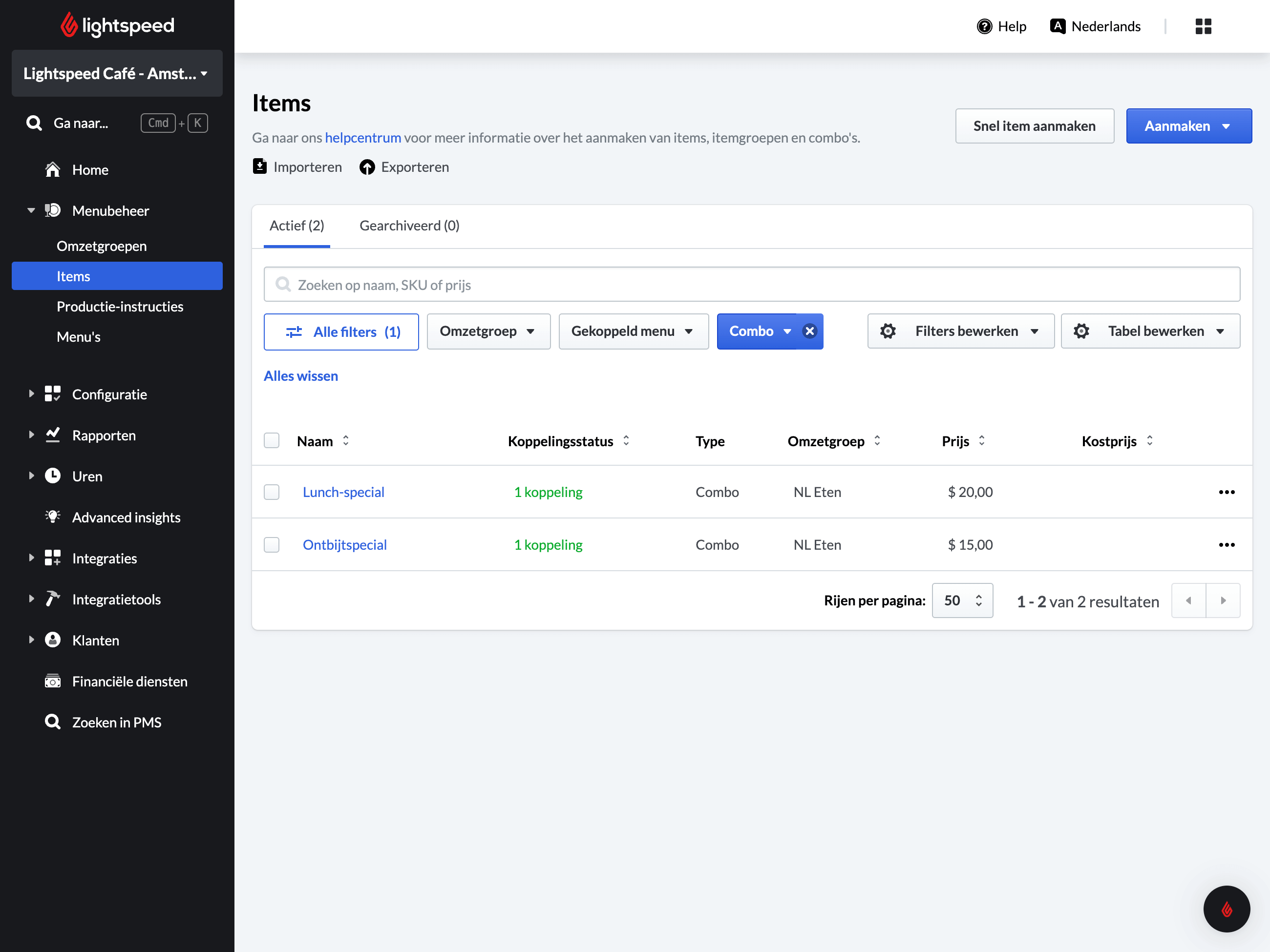Collapse the Menubeheer section arrow
Image resolution: width=1270 pixels, height=952 pixels.
(31, 210)
